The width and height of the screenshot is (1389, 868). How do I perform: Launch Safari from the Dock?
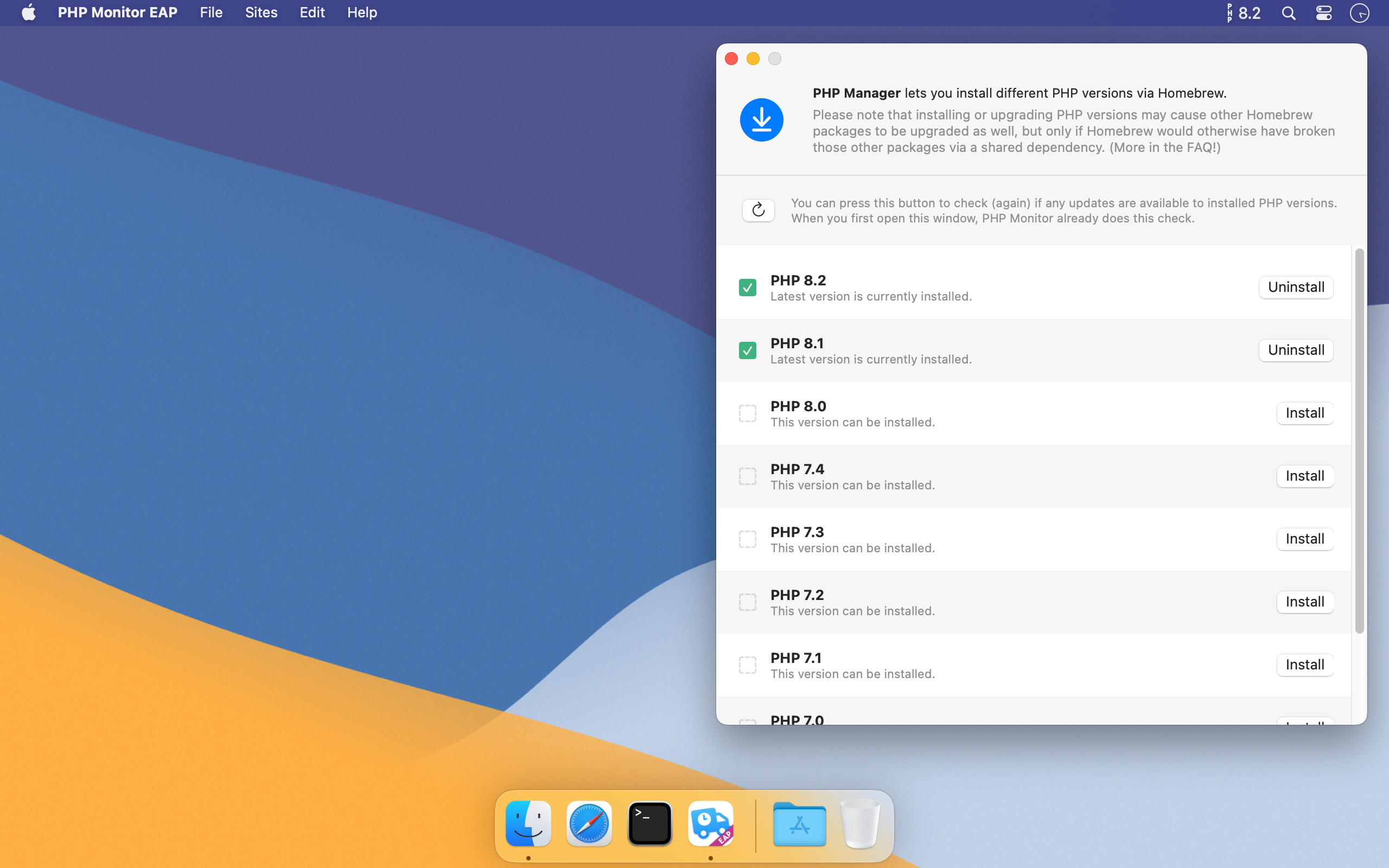589,824
